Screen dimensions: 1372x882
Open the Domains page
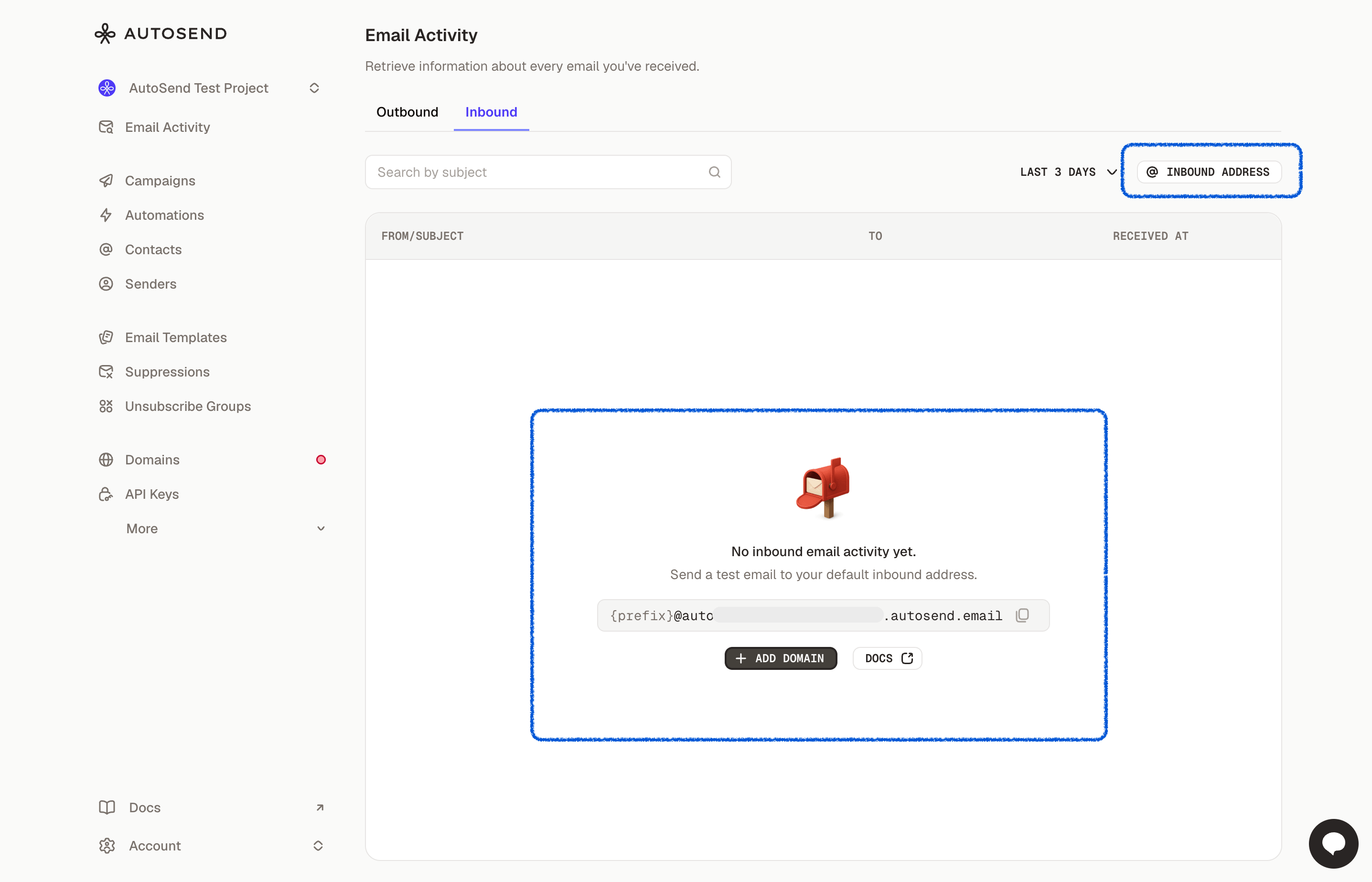pos(152,459)
